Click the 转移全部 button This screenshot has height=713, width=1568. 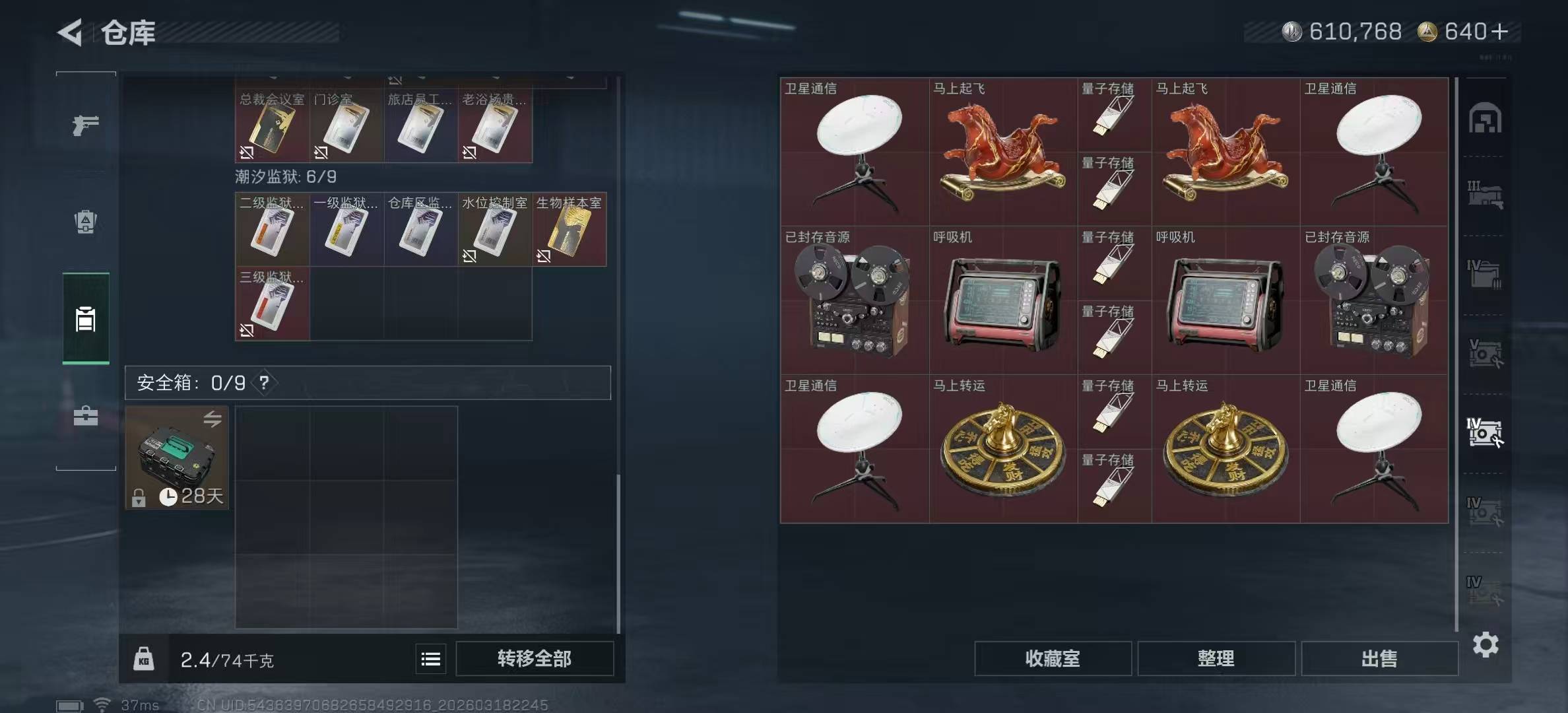(535, 658)
